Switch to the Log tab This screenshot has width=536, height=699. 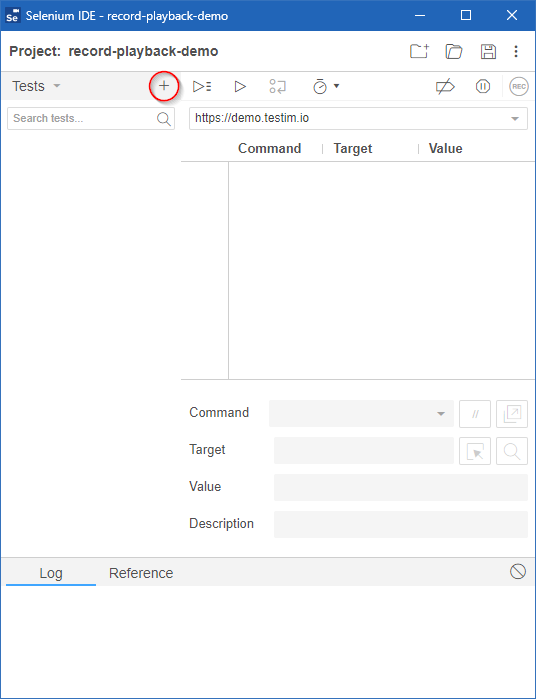(x=51, y=573)
